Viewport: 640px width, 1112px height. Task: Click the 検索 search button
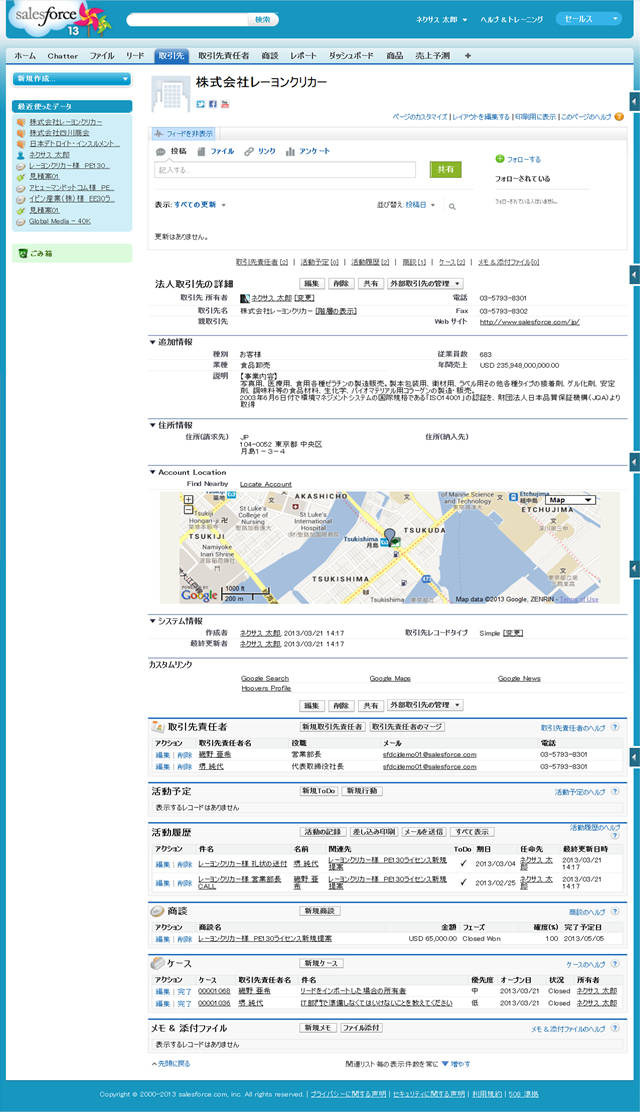[263, 20]
